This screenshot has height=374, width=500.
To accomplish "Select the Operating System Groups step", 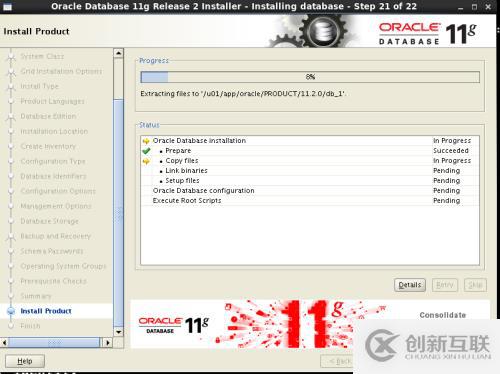I will (x=63, y=266).
